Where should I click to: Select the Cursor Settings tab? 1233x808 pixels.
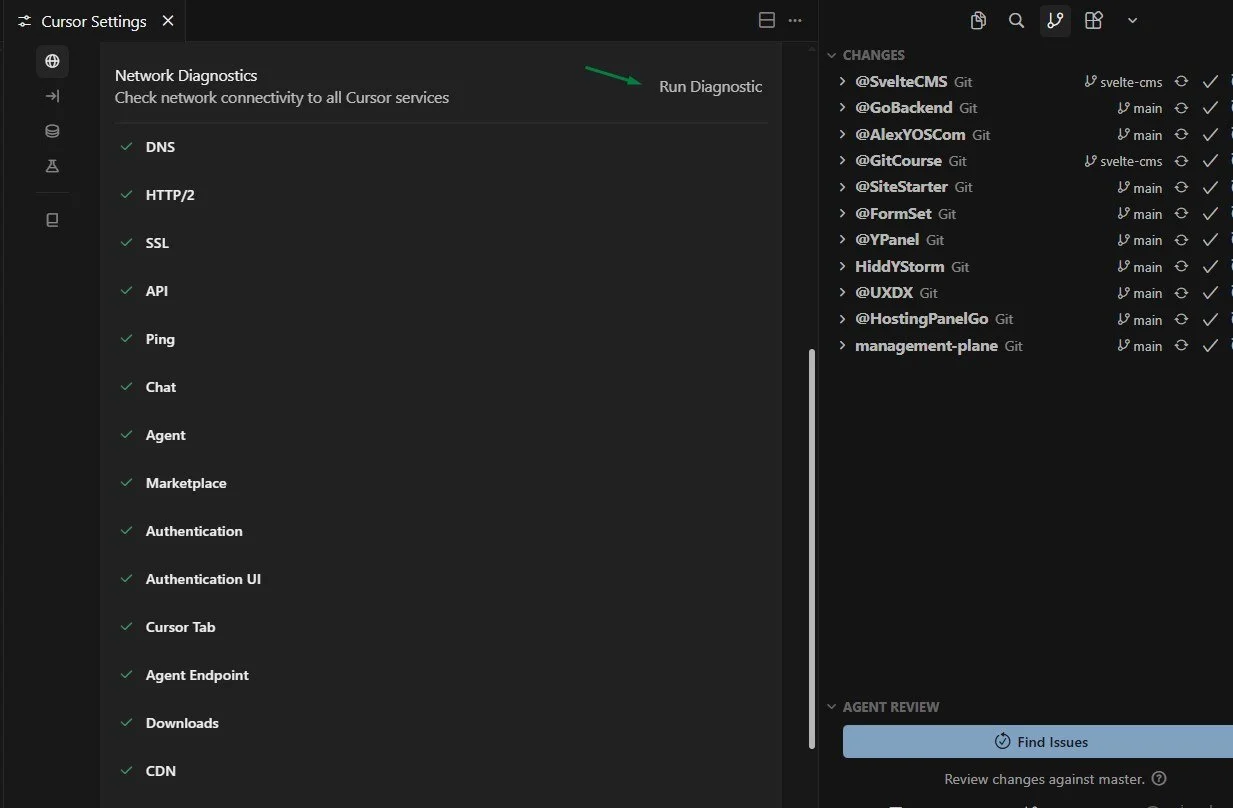pyautogui.click(x=93, y=21)
